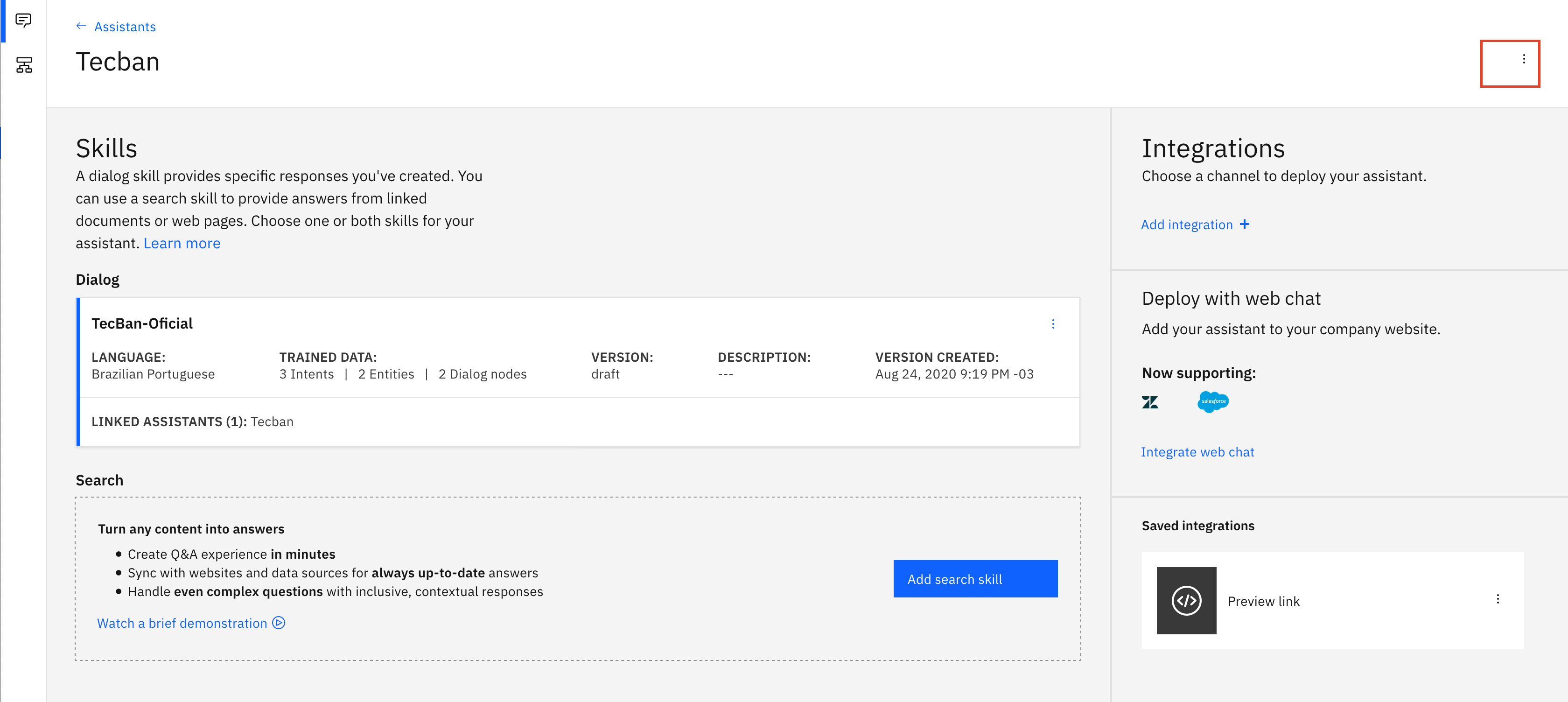Open TecBan-Oficial skill overflow menu

coord(1052,324)
